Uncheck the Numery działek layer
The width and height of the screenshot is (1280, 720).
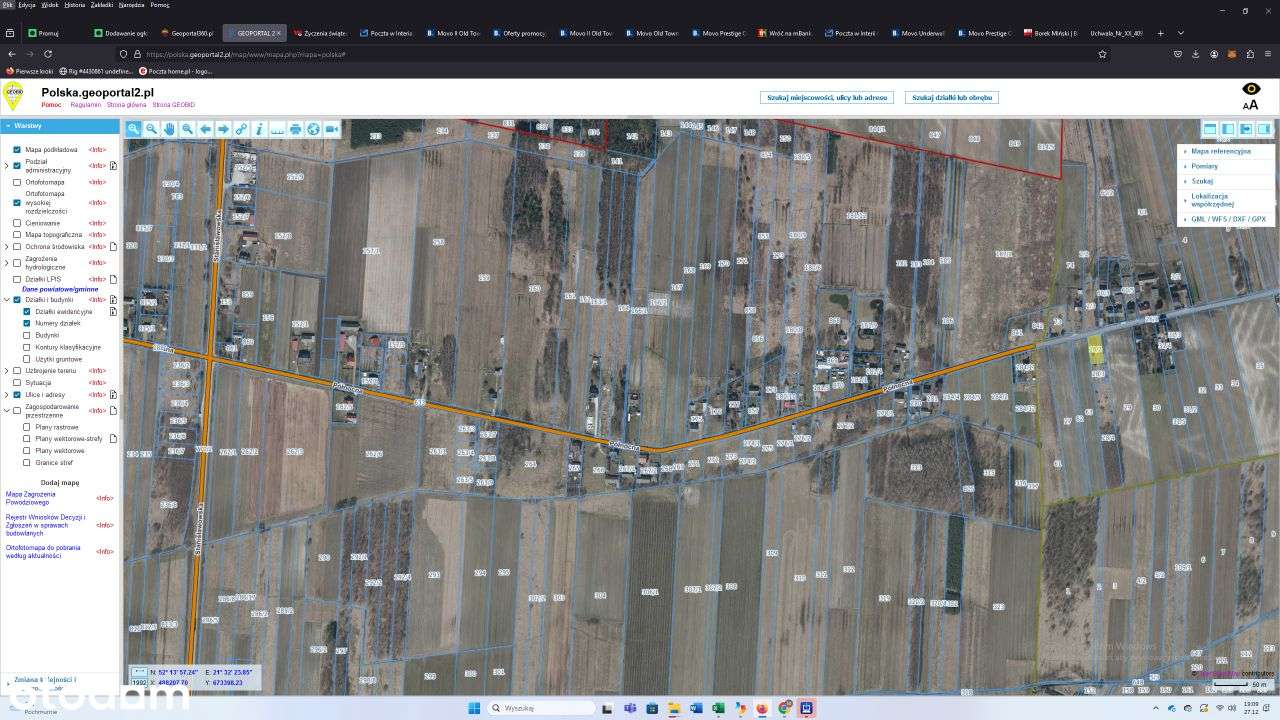pyautogui.click(x=27, y=323)
